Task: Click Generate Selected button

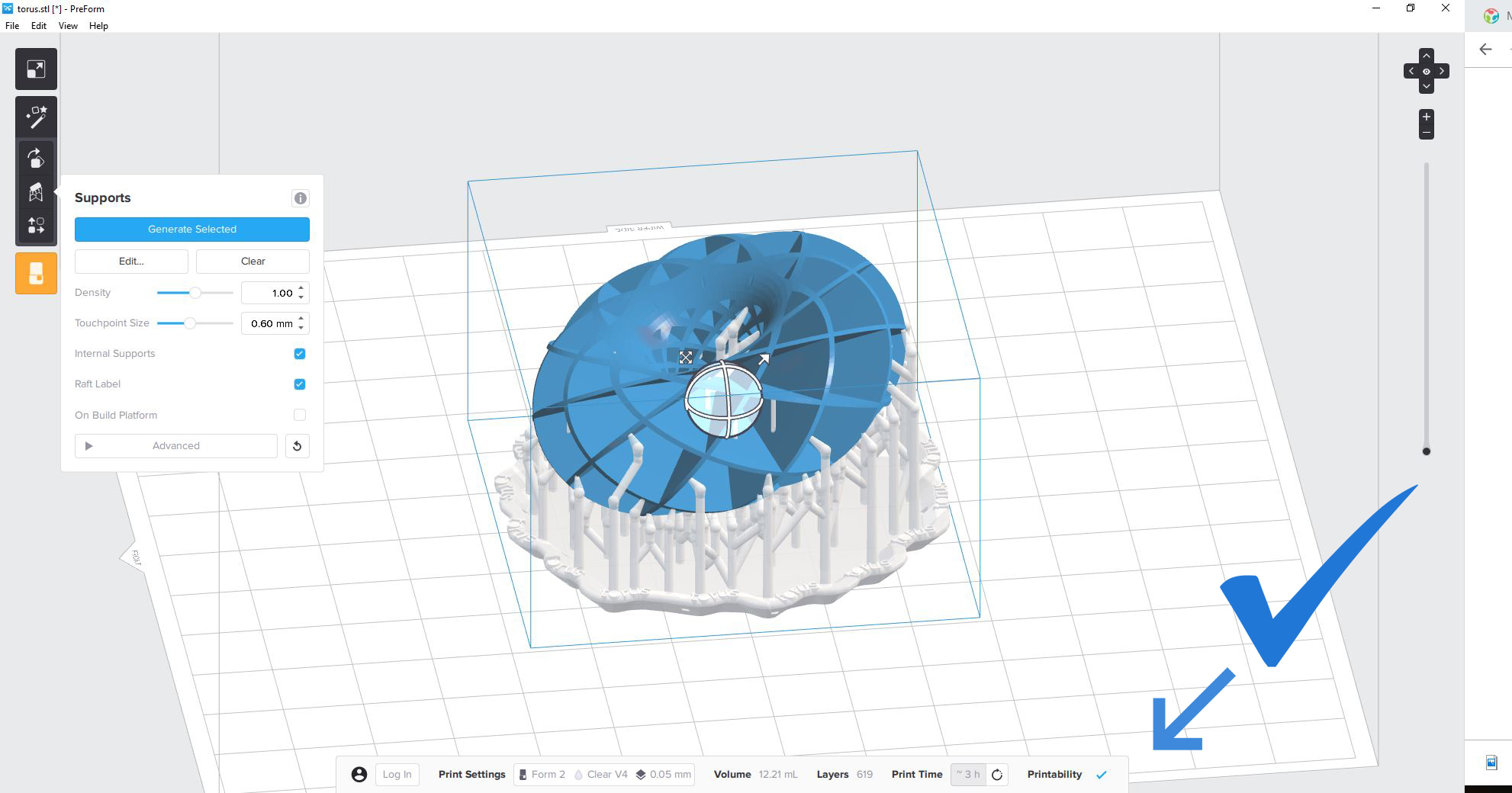Action: tap(192, 230)
